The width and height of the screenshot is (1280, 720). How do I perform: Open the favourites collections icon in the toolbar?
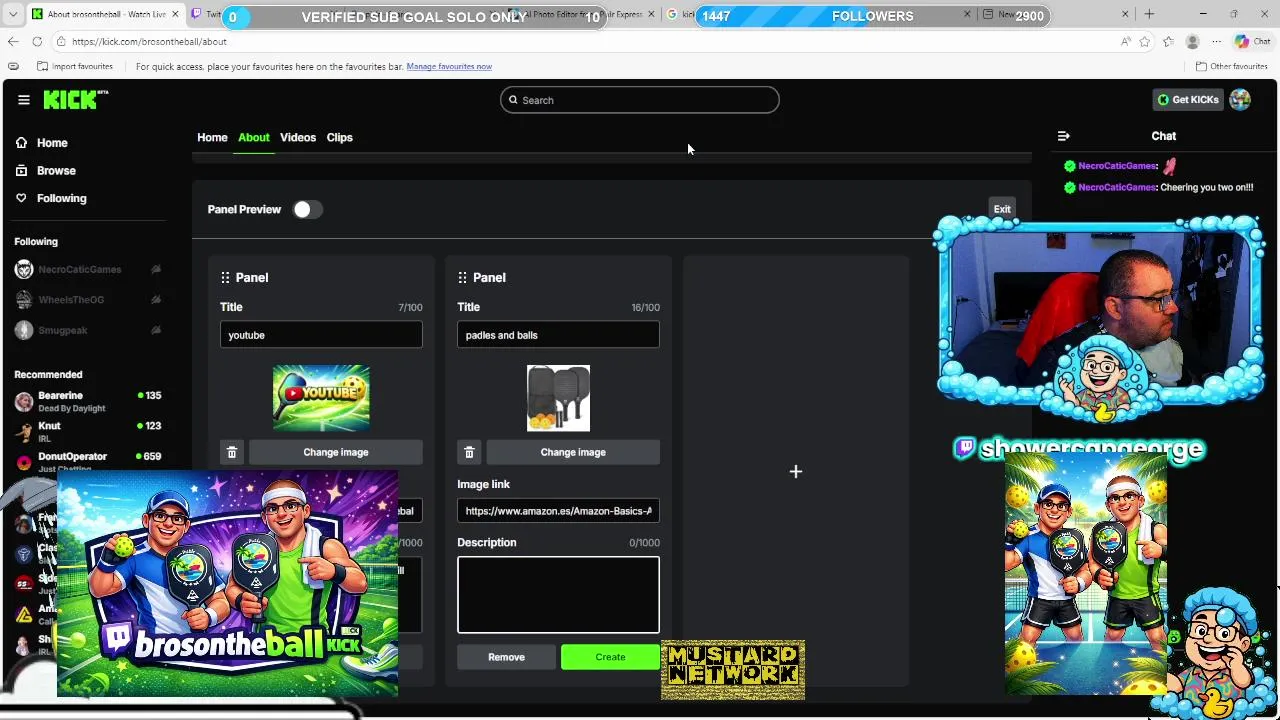pos(1168,41)
